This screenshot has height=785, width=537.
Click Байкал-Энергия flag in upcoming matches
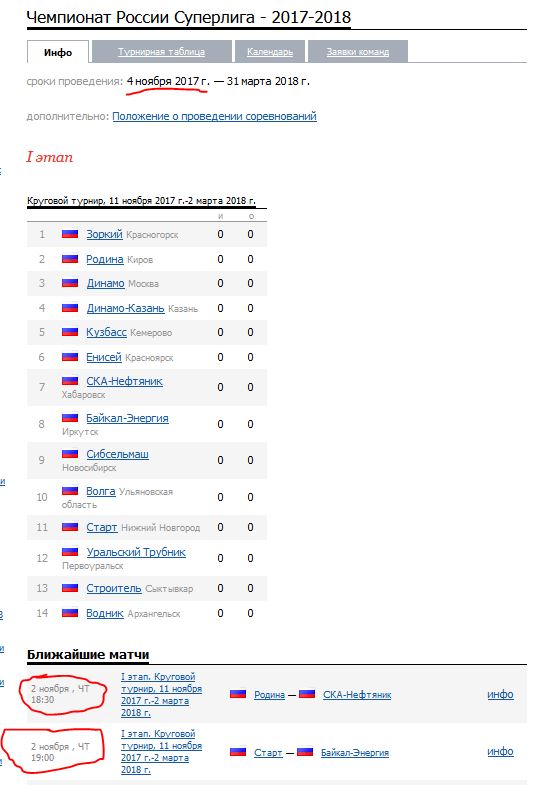click(x=305, y=752)
